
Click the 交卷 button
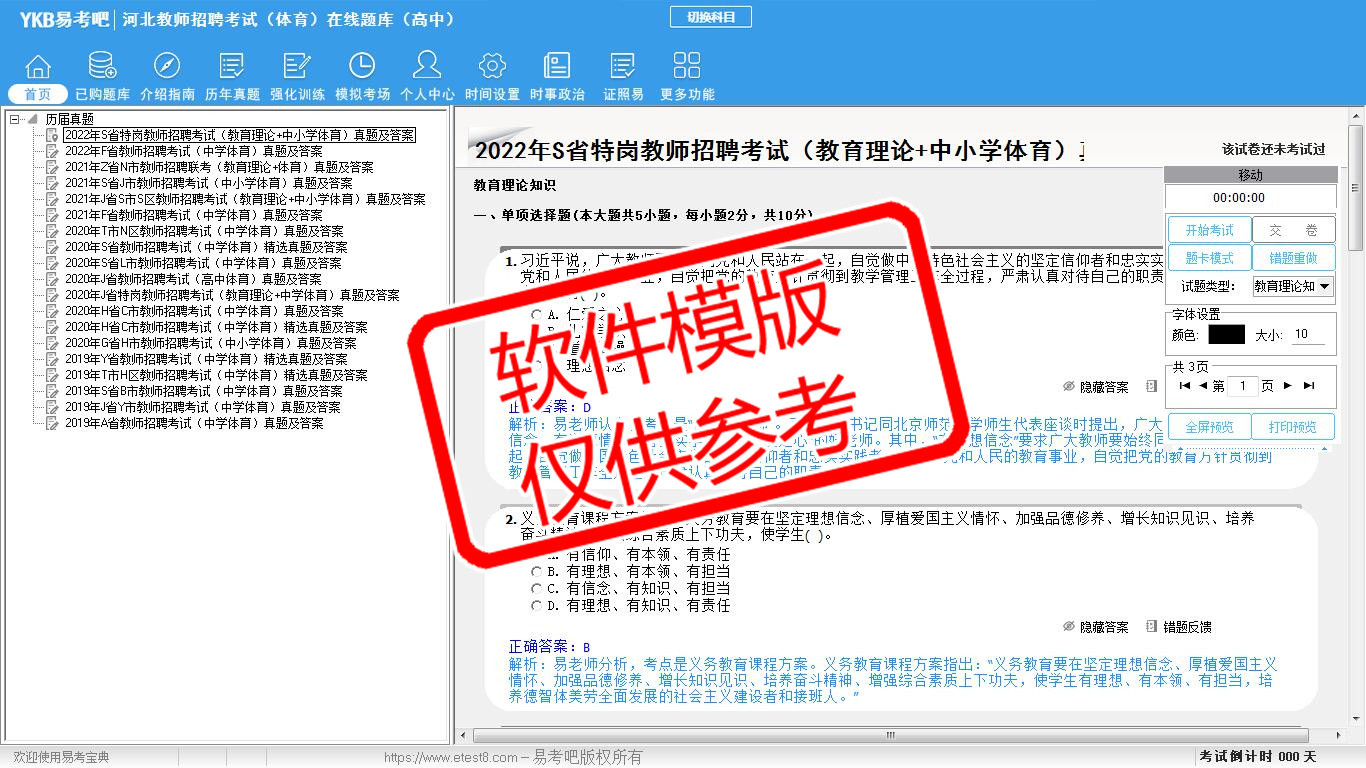[1293, 230]
